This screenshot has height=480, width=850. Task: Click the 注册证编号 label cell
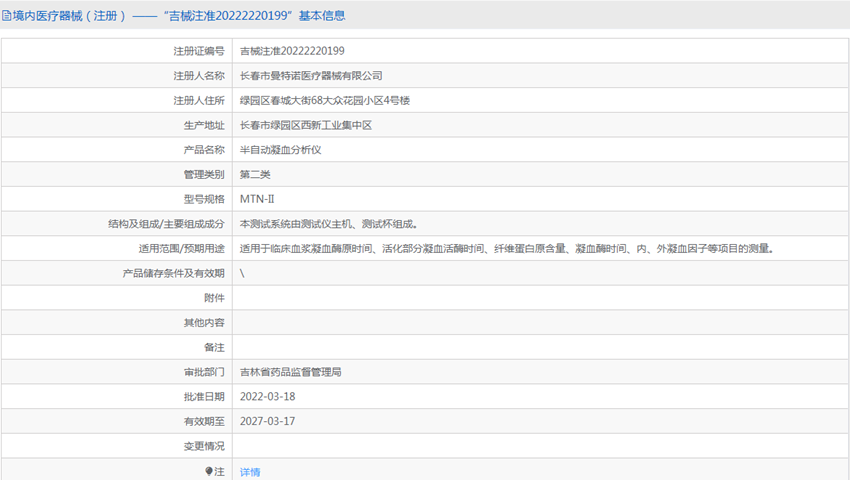pyautogui.click(x=117, y=51)
